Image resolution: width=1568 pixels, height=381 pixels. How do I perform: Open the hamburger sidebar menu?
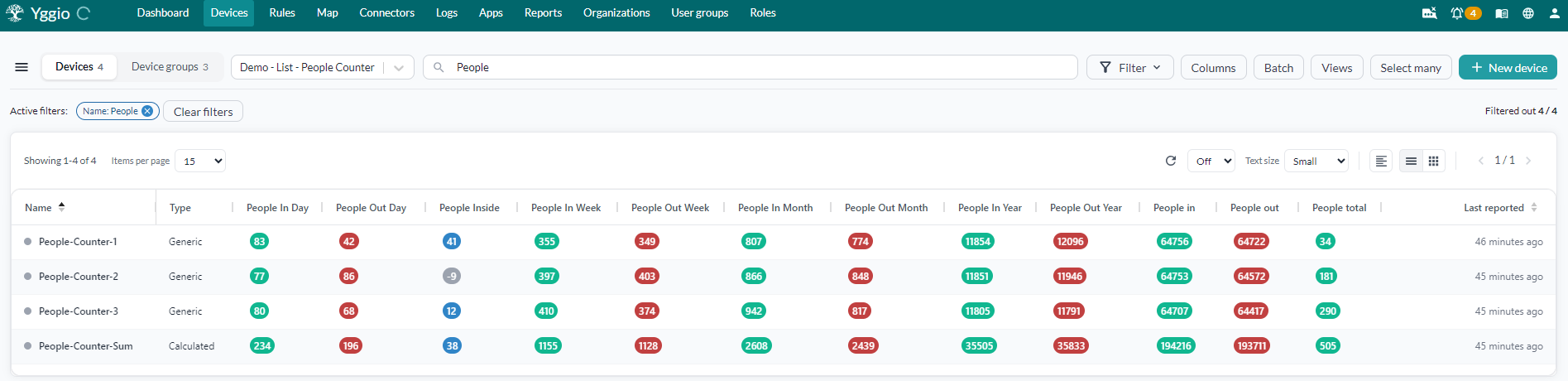22,67
